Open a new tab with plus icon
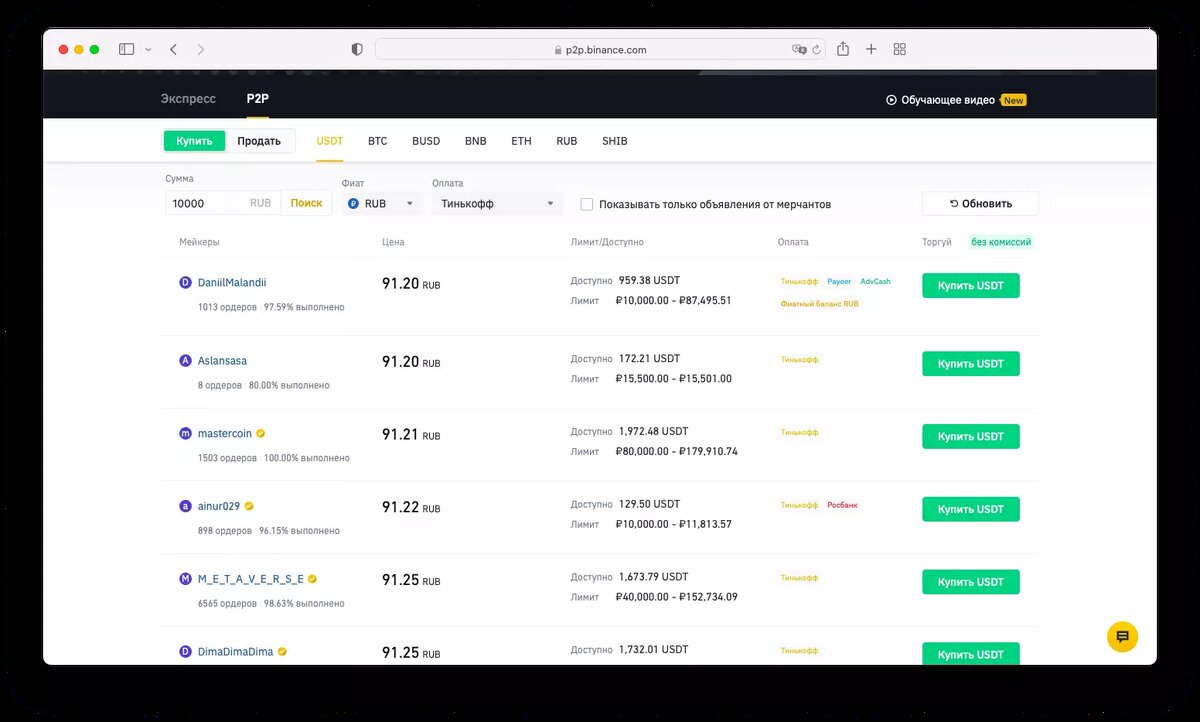Viewport: 1200px width, 722px height. point(871,49)
